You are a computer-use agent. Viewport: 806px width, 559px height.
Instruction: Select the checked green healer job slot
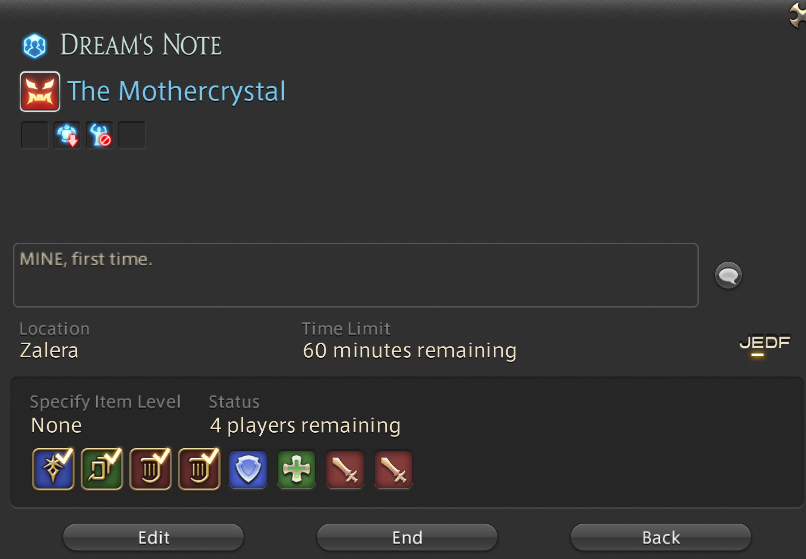click(102, 469)
